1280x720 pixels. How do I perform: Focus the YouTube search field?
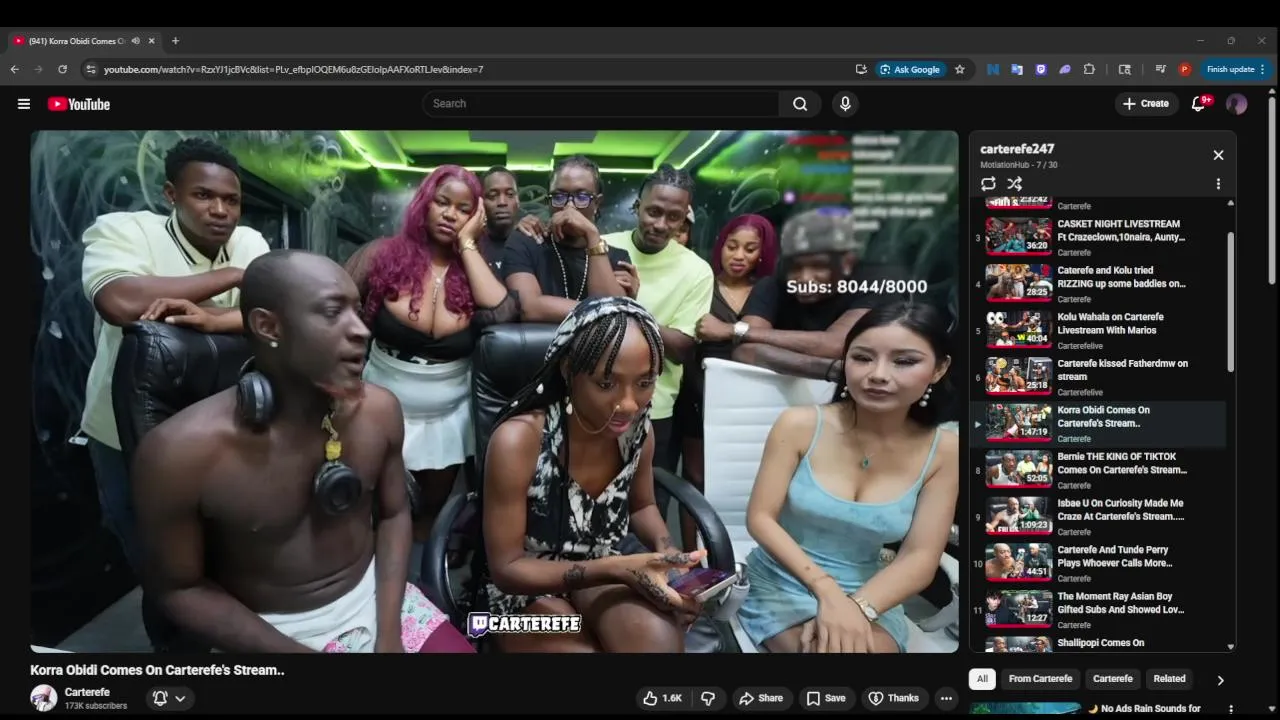pos(601,104)
